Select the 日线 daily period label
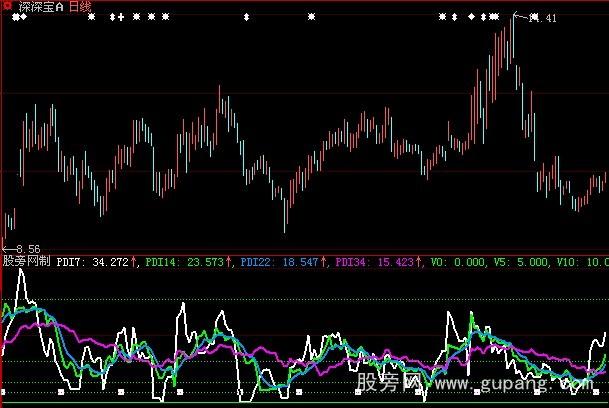This screenshot has height=408, width=609. (x=81, y=7)
